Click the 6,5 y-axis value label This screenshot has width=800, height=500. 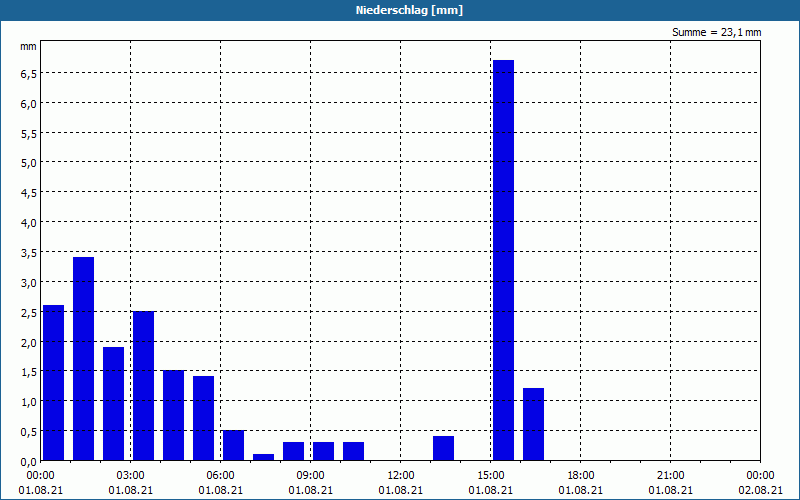[x=29, y=74]
